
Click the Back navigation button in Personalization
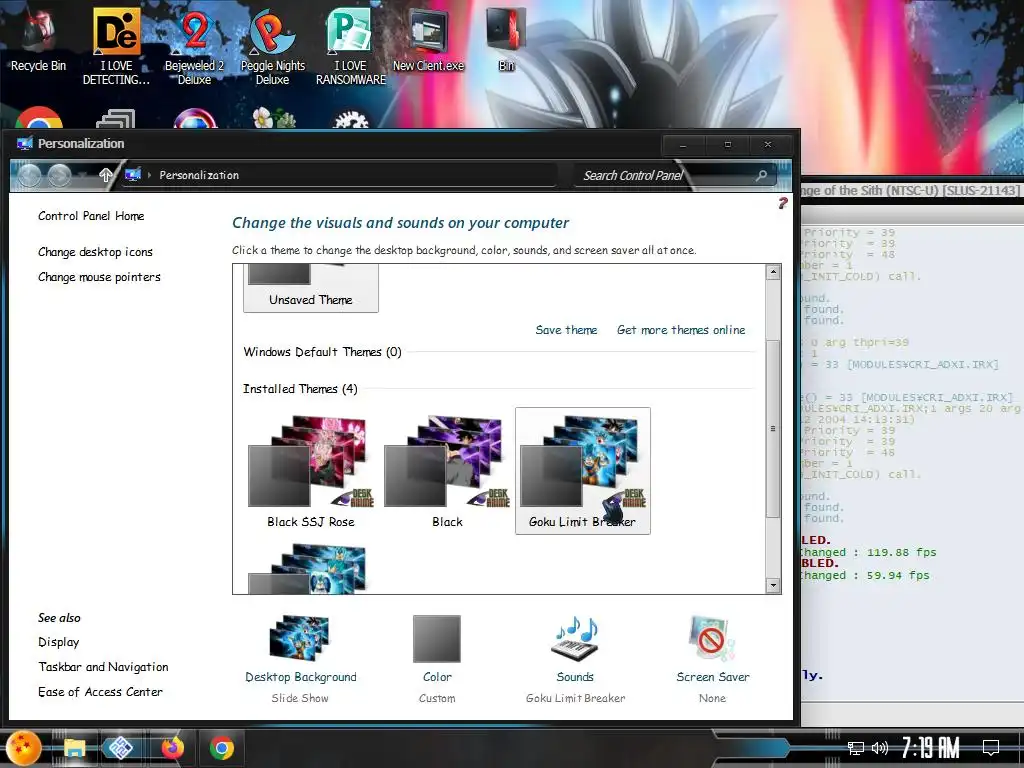tap(29, 175)
